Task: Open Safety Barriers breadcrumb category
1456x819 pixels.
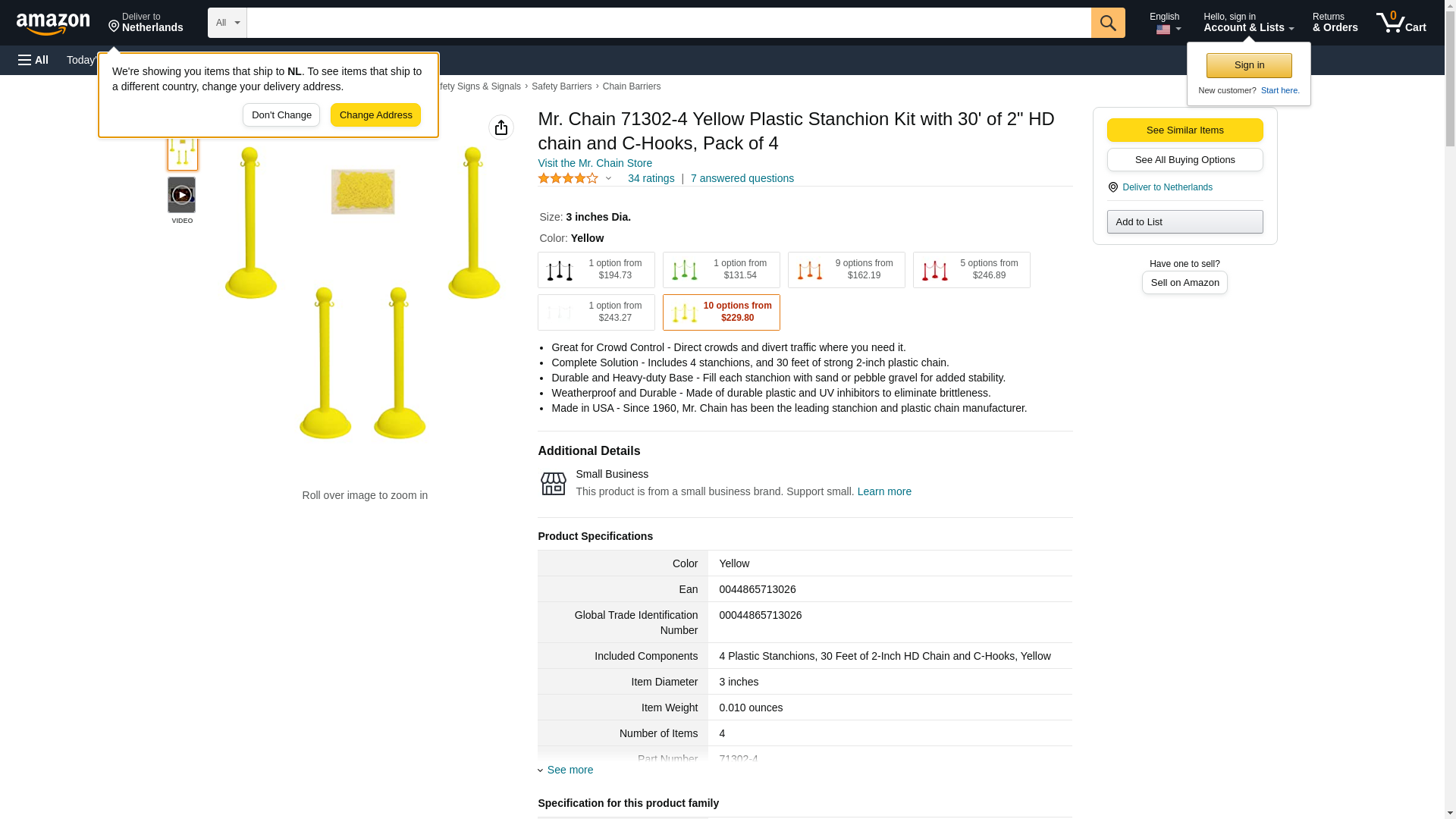Action: tap(561, 86)
